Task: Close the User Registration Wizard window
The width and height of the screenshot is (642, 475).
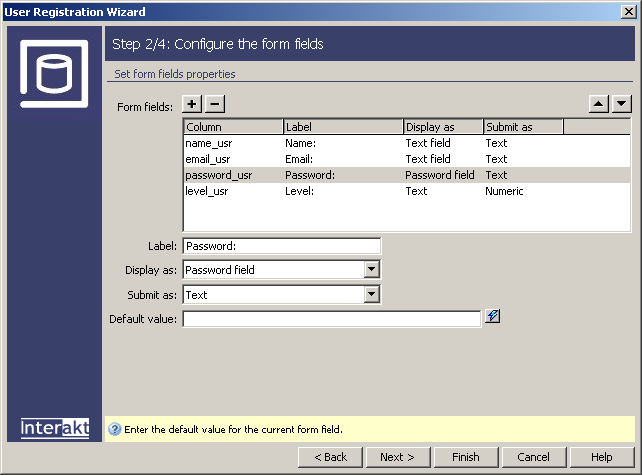Action: (627, 12)
